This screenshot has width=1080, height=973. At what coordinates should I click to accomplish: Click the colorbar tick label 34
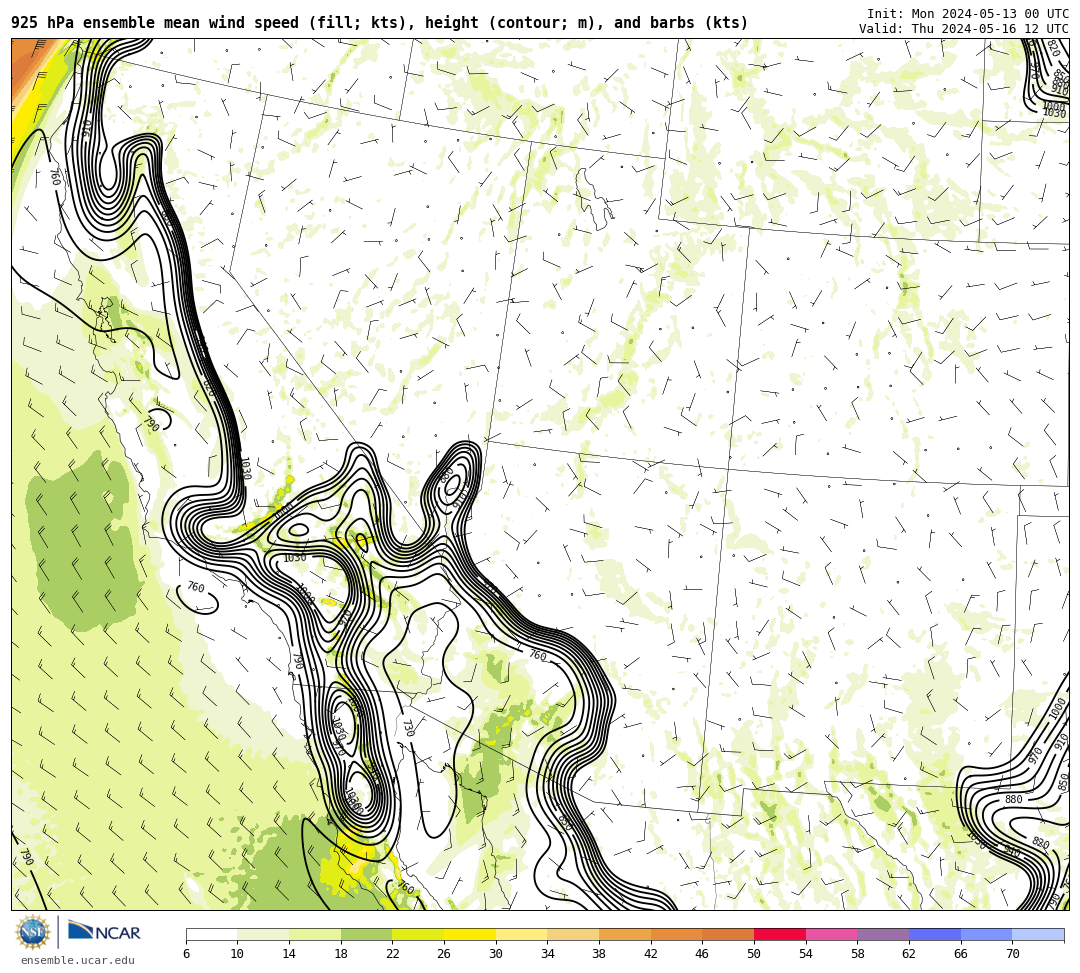tap(548, 954)
